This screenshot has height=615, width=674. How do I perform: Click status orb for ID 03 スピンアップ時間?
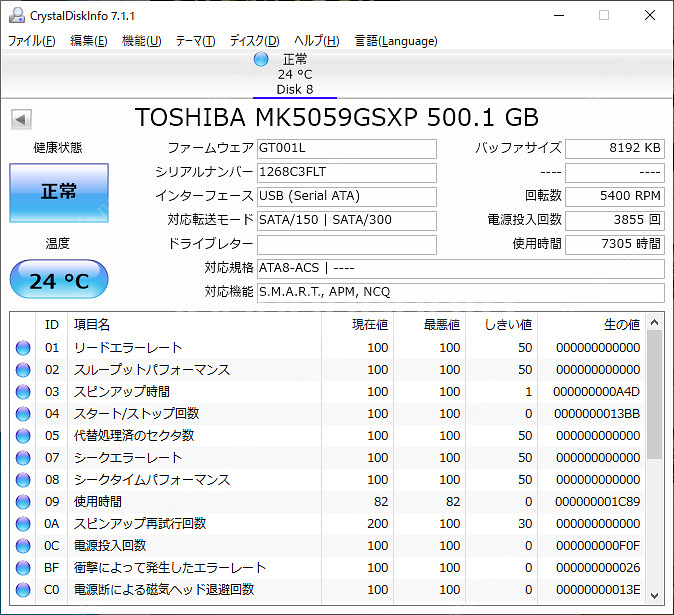tap(23, 392)
